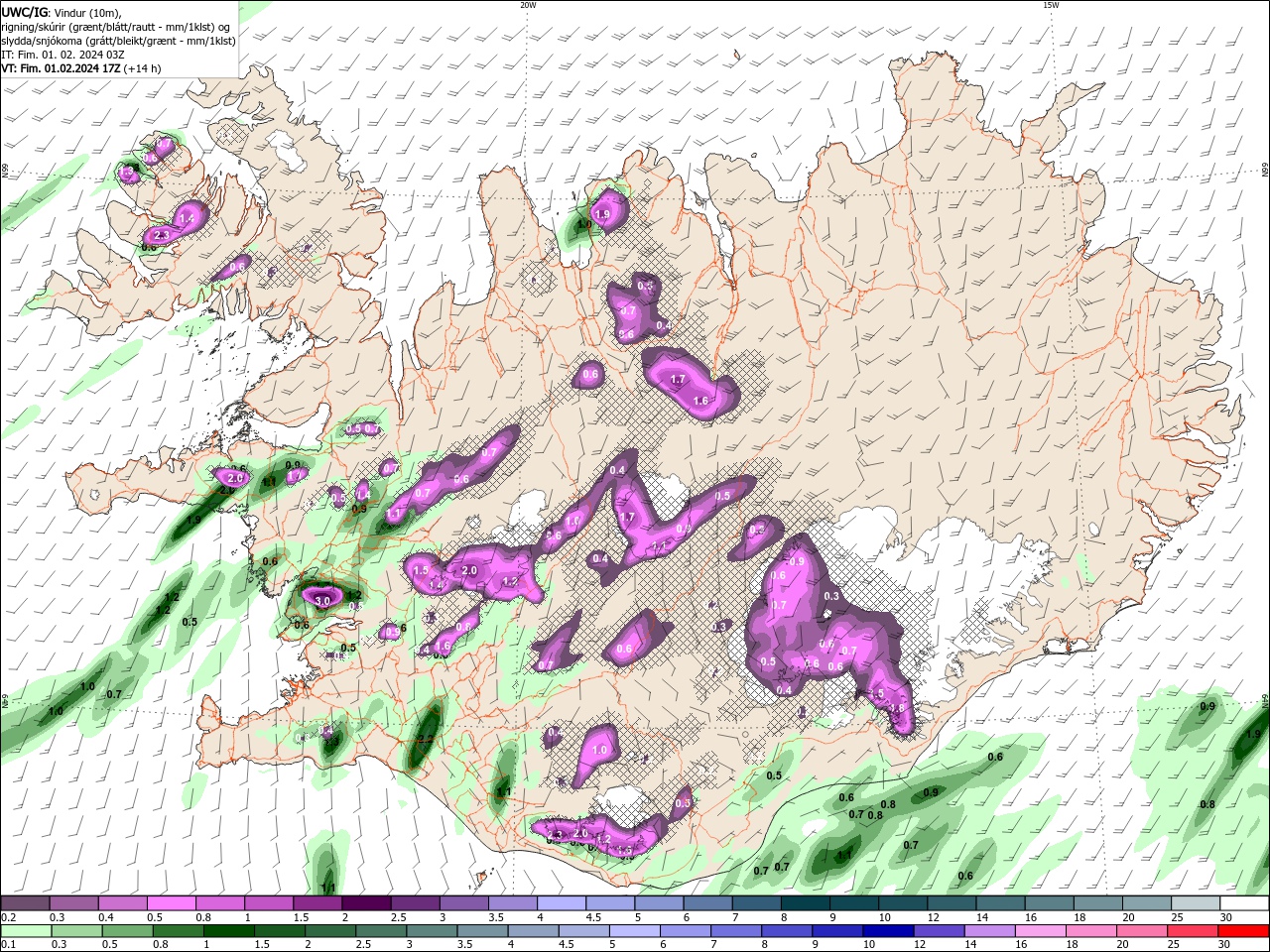Image resolution: width=1270 pixels, height=952 pixels.
Task: Click the navy blue 10–12 rain legend swatch
Action: pyautogui.click(x=889, y=931)
